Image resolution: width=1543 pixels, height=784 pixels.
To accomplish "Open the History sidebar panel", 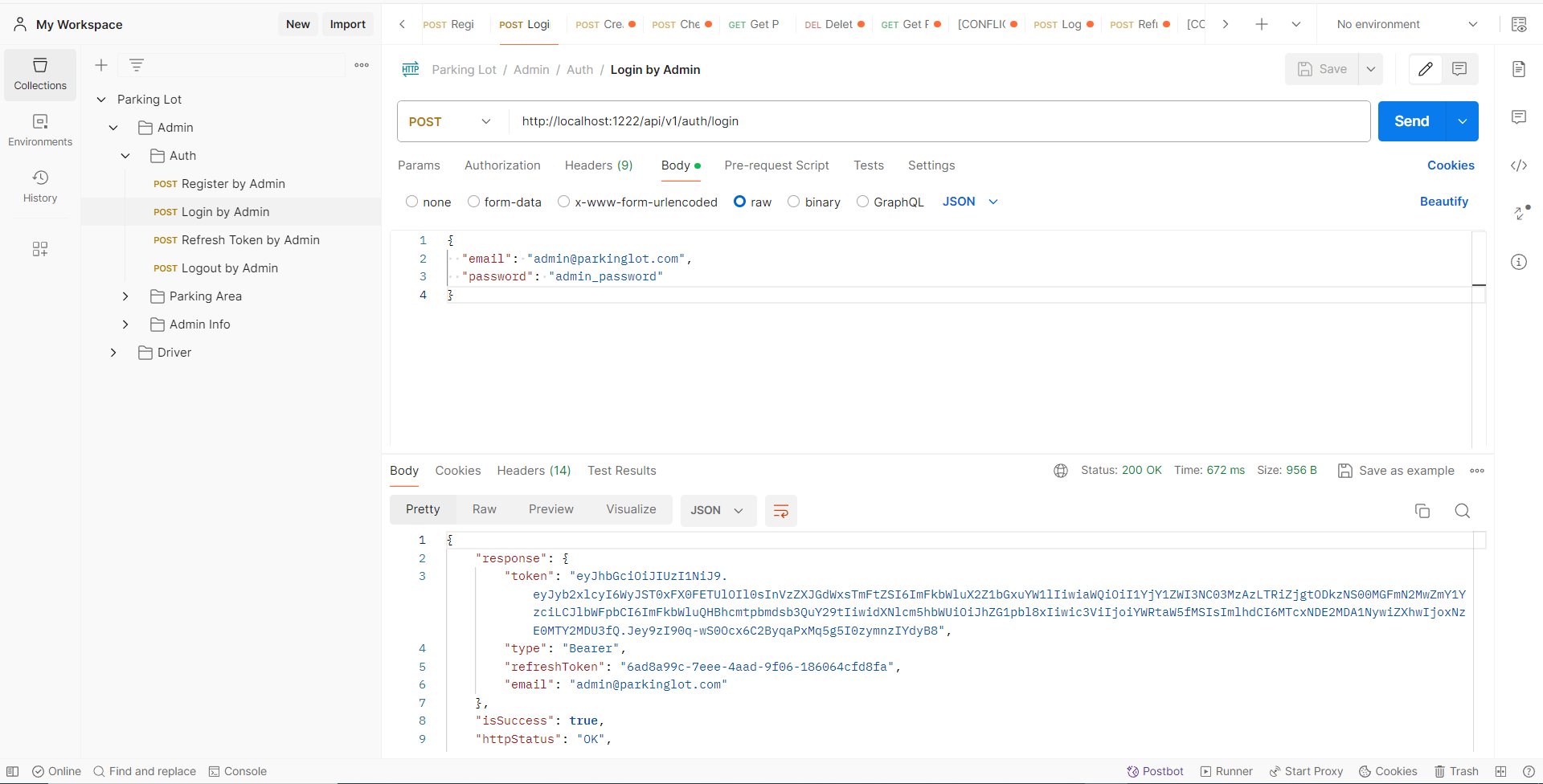I will 40,186.
